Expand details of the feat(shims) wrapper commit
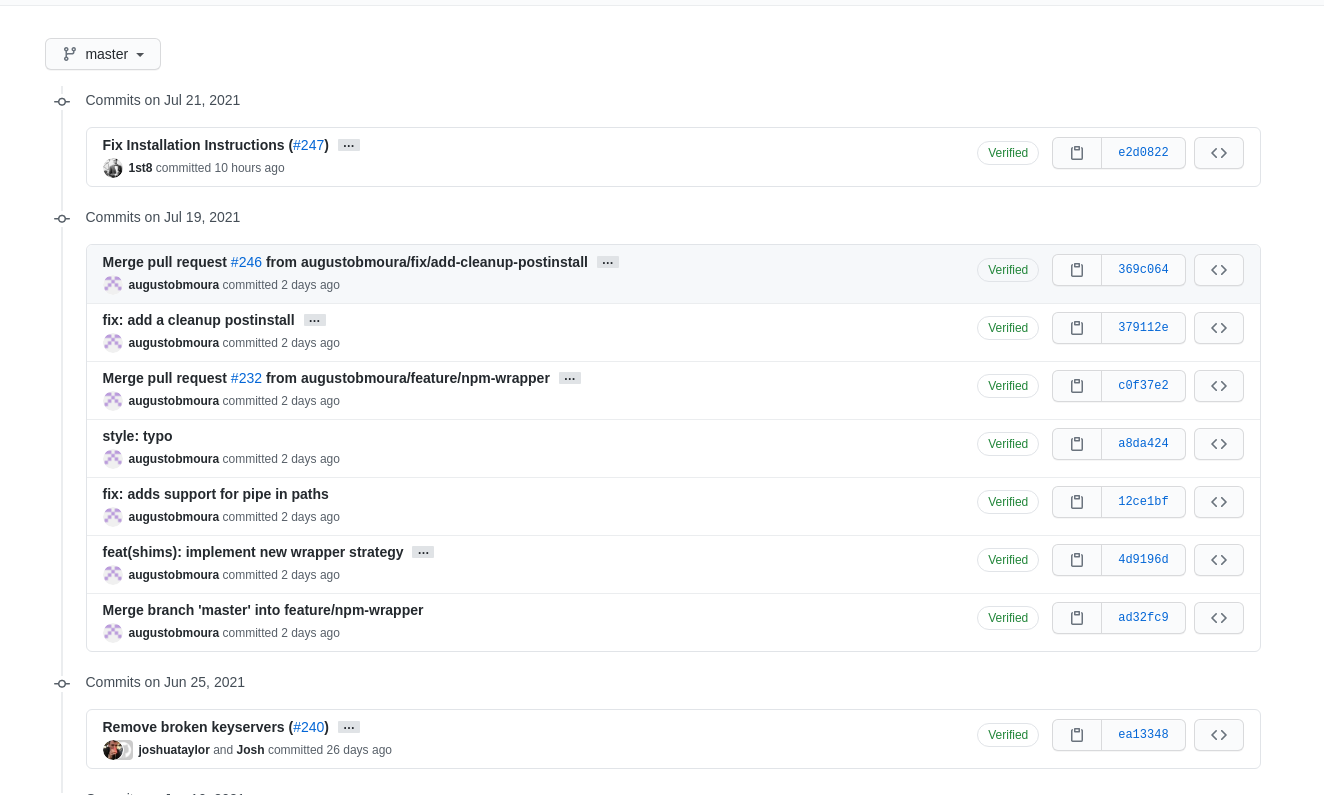The width and height of the screenshot is (1324, 795). click(x=422, y=551)
